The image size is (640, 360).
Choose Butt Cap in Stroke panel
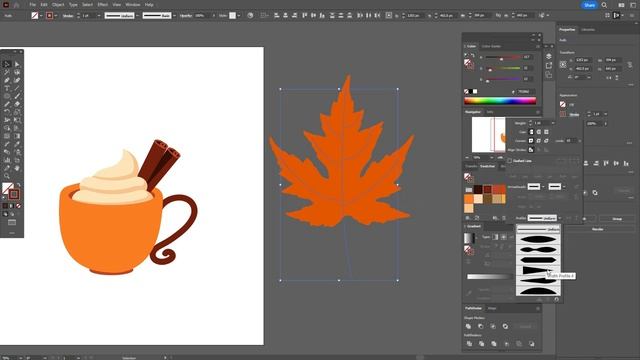[531, 132]
